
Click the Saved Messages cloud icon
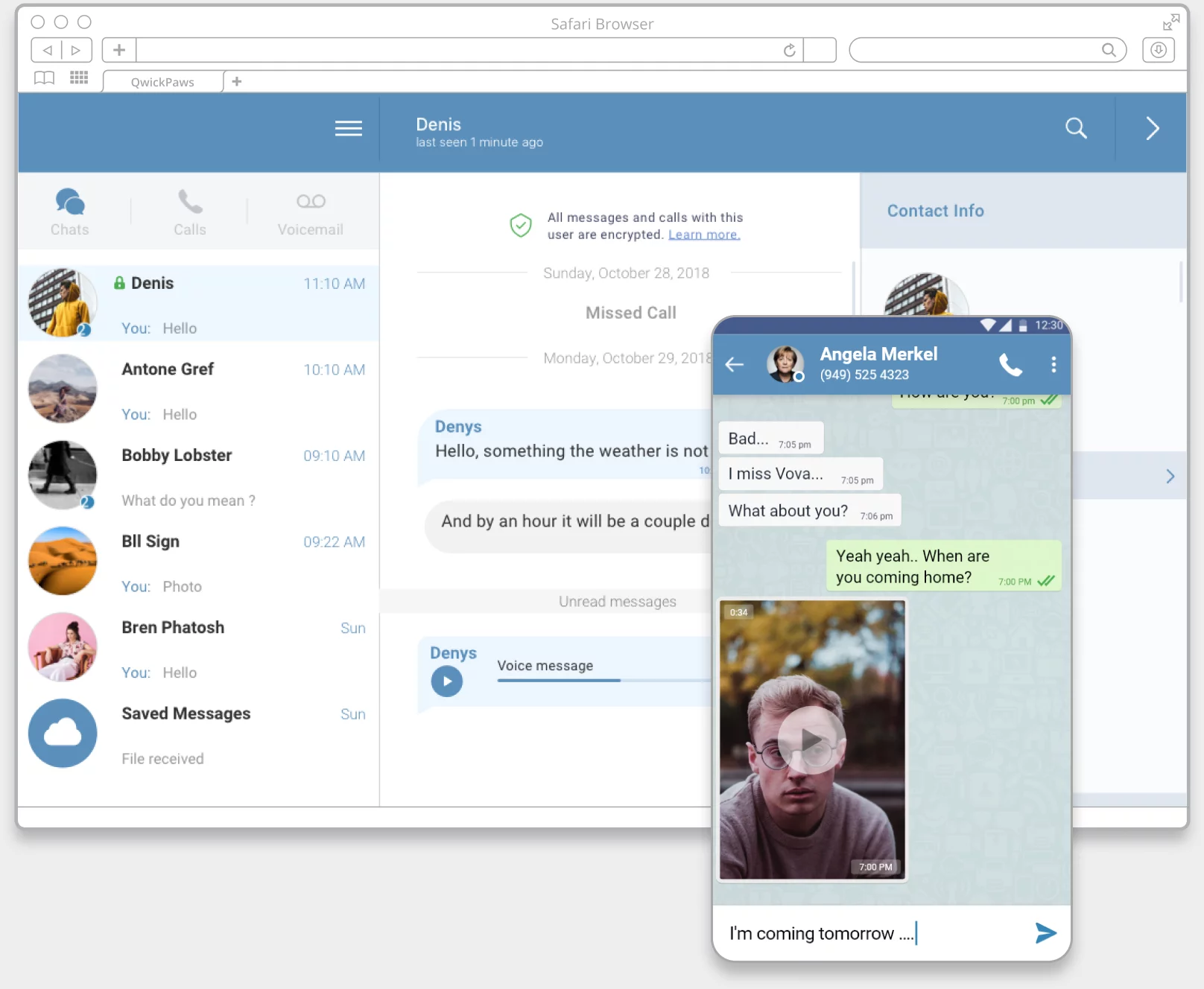point(63,734)
